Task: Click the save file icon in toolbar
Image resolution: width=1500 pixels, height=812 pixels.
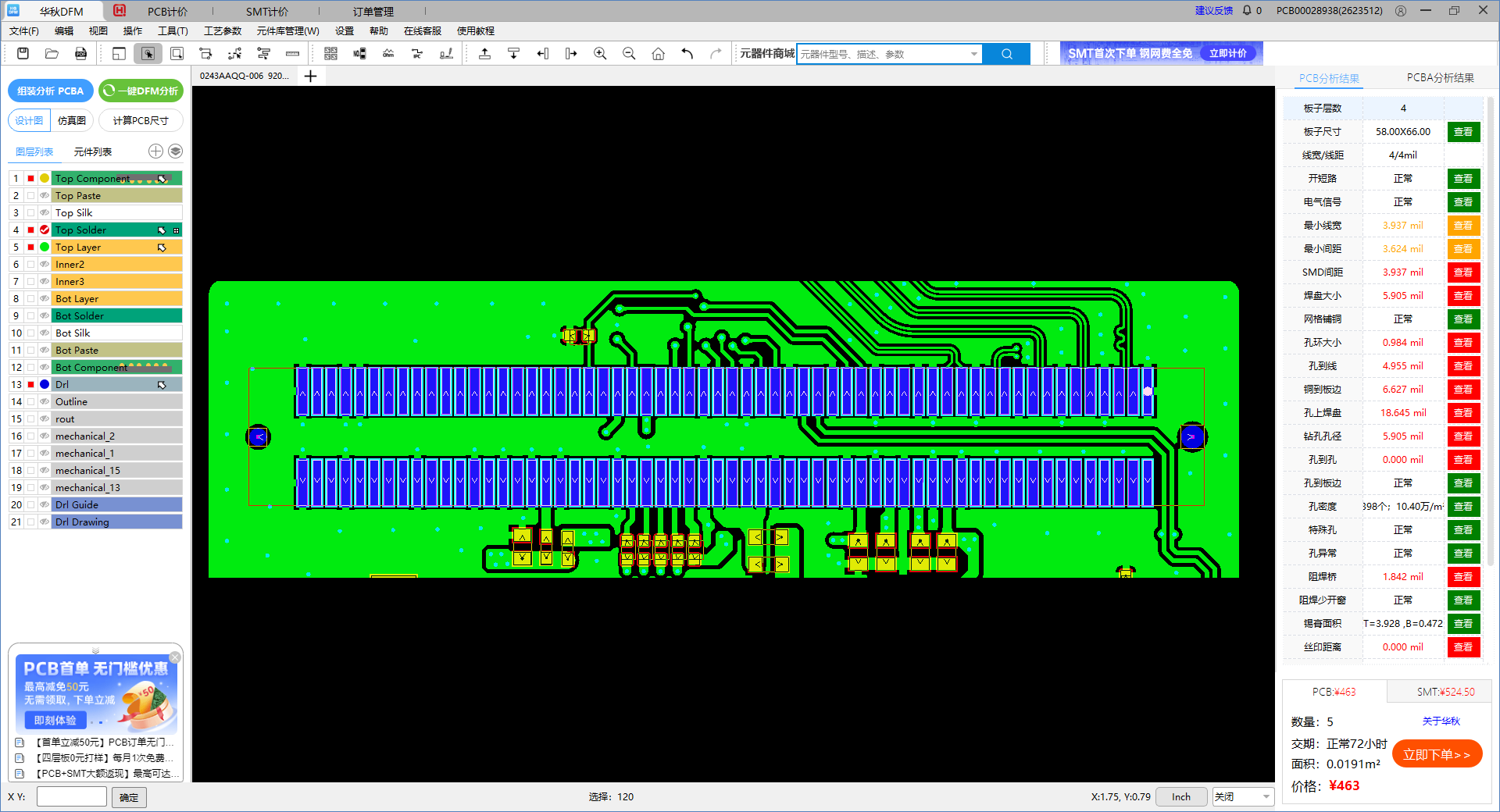Action: pos(23,54)
